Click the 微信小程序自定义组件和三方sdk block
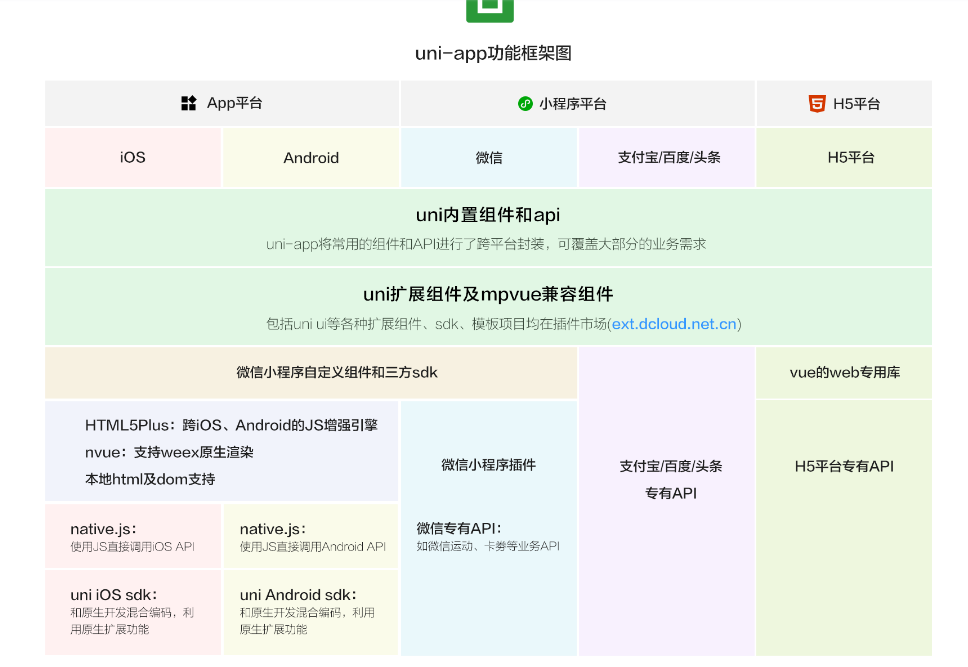 (x=311, y=372)
